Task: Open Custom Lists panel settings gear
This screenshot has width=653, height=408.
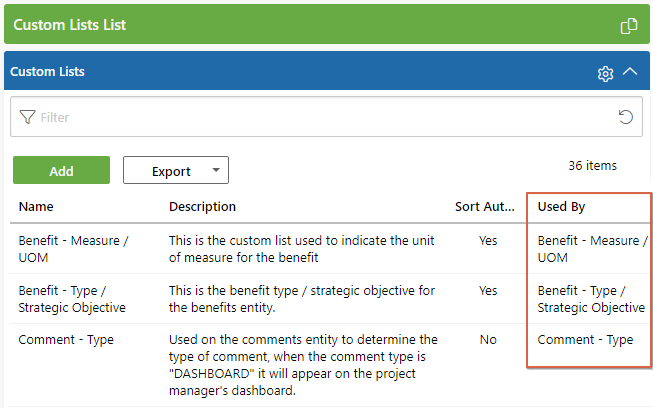Action: click(605, 74)
